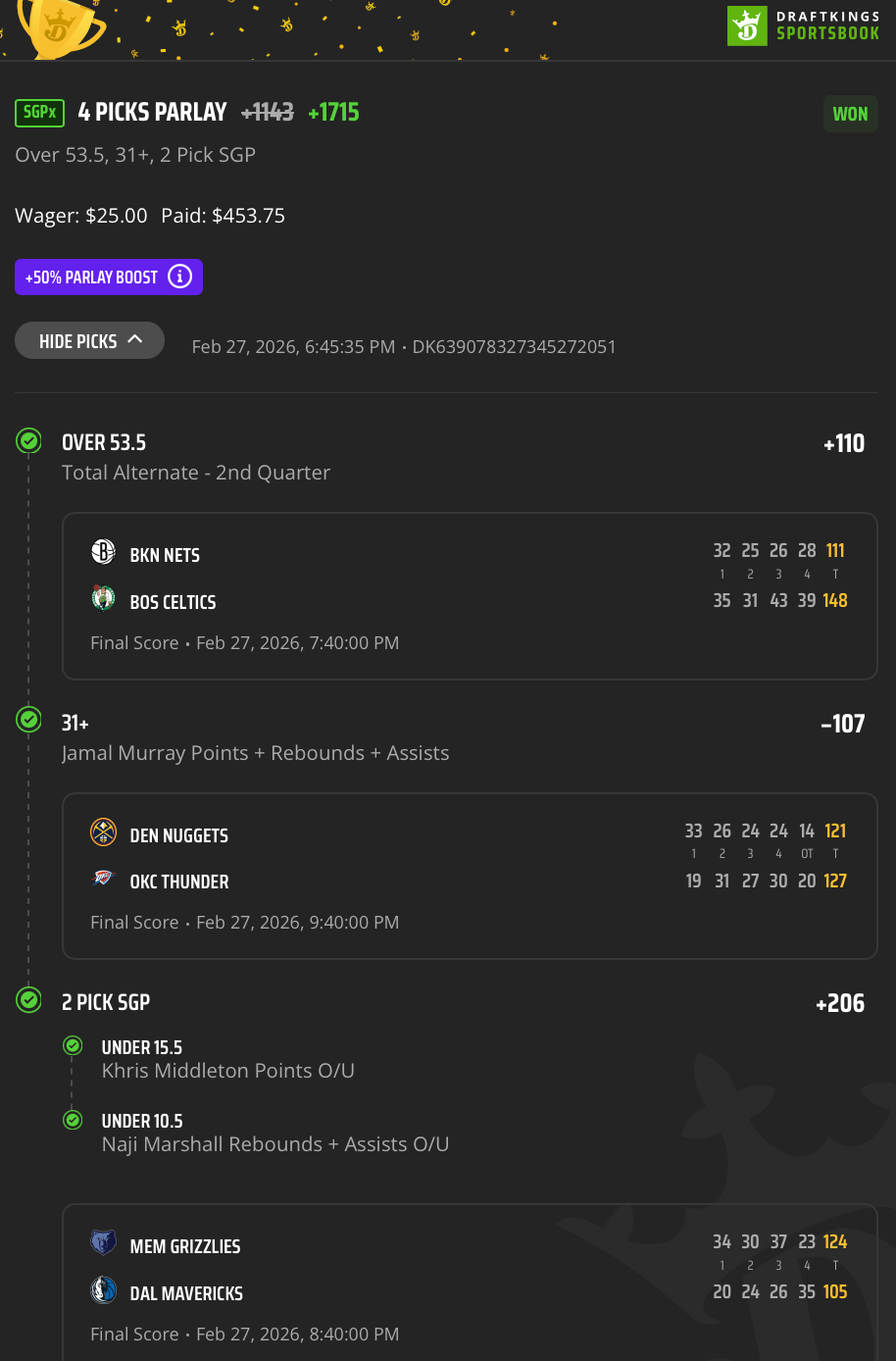Click the WON status badge
896x1361 pixels.
pos(850,114)
